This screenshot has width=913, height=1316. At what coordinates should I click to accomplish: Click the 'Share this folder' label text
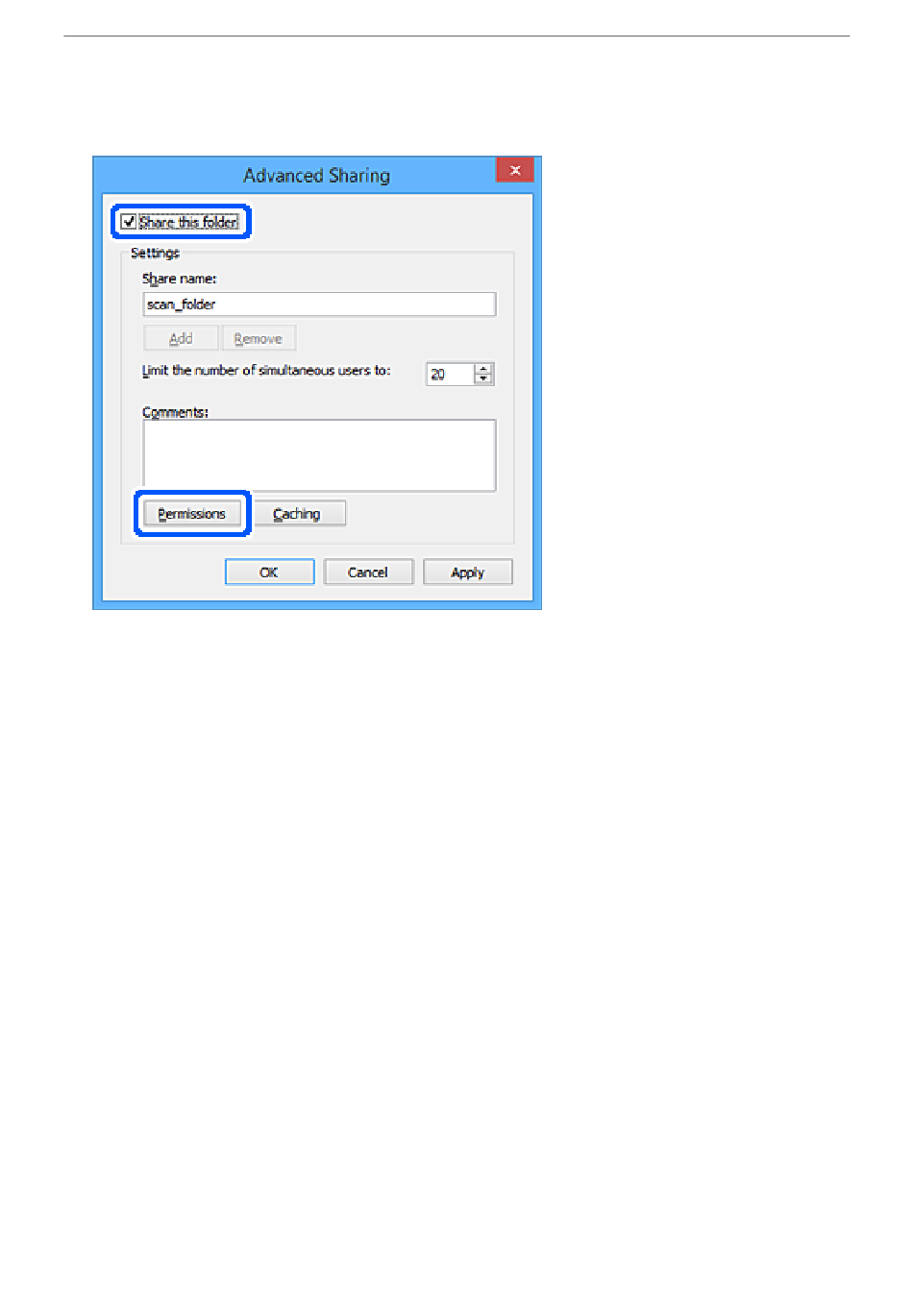(x=188, y=222)
